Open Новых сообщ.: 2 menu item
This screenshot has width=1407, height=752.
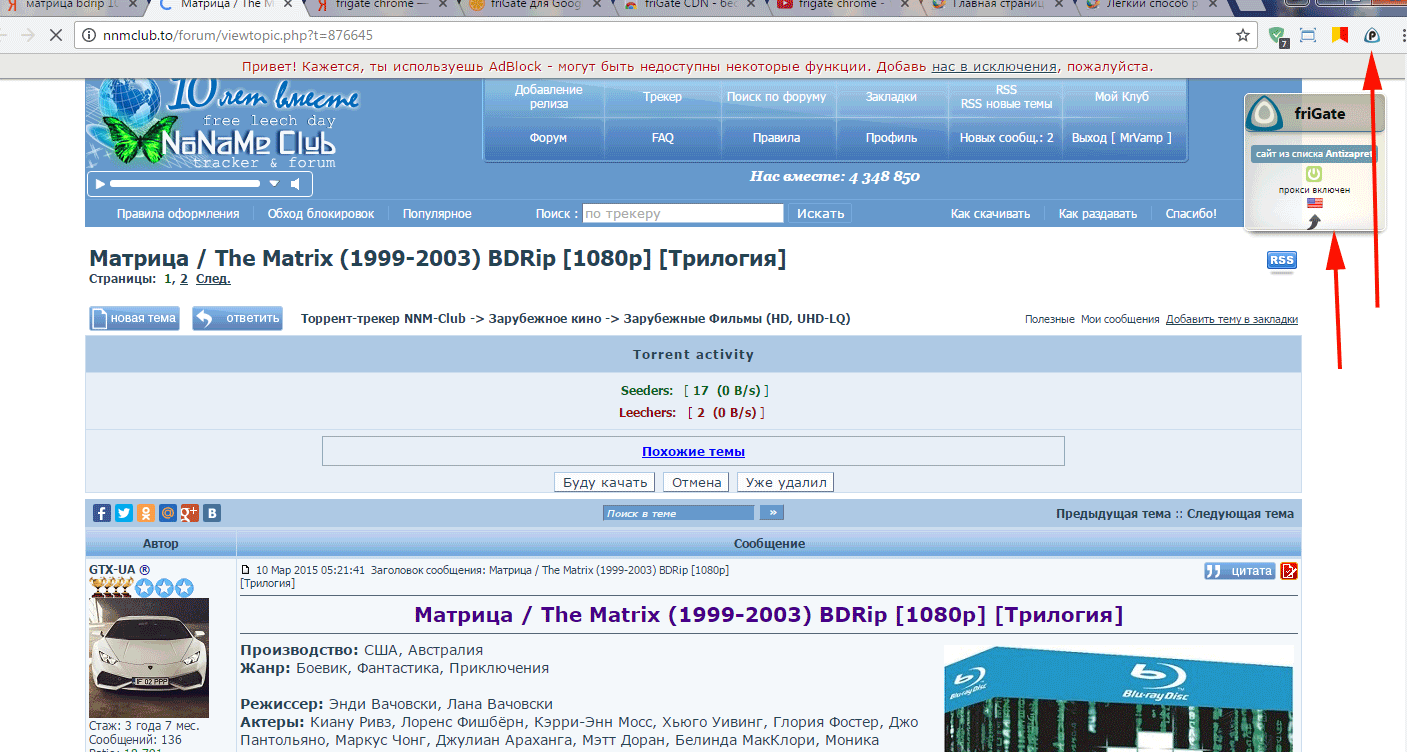pos(1006,138)
